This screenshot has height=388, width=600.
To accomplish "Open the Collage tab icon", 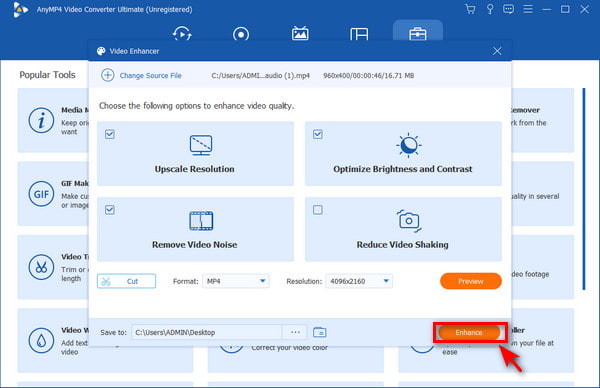I will coord(359,34).
